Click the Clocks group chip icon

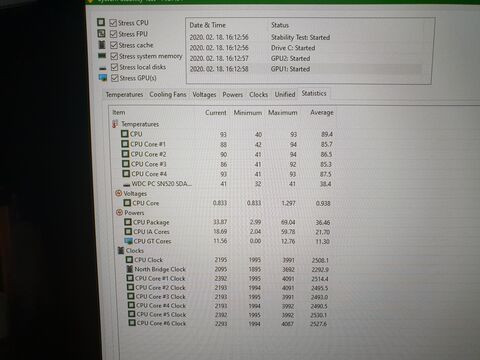(121, 250)
